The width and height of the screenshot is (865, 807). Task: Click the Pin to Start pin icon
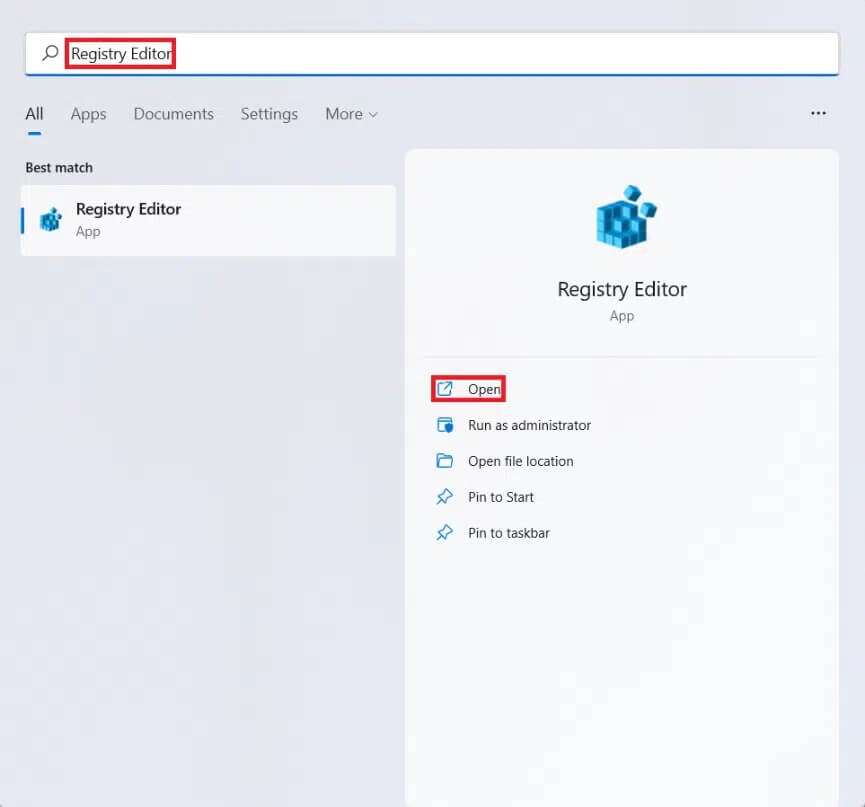(445, 496)
